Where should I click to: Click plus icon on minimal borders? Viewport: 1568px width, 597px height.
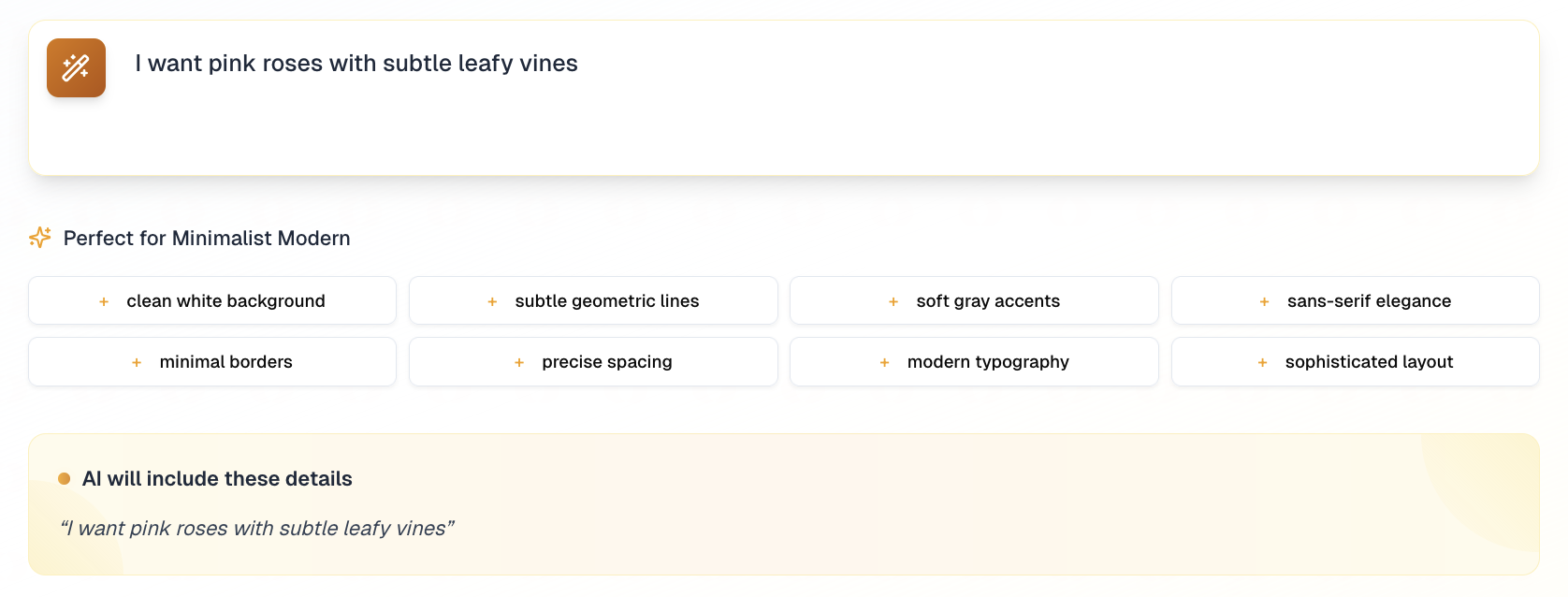[x=137, y=362]
